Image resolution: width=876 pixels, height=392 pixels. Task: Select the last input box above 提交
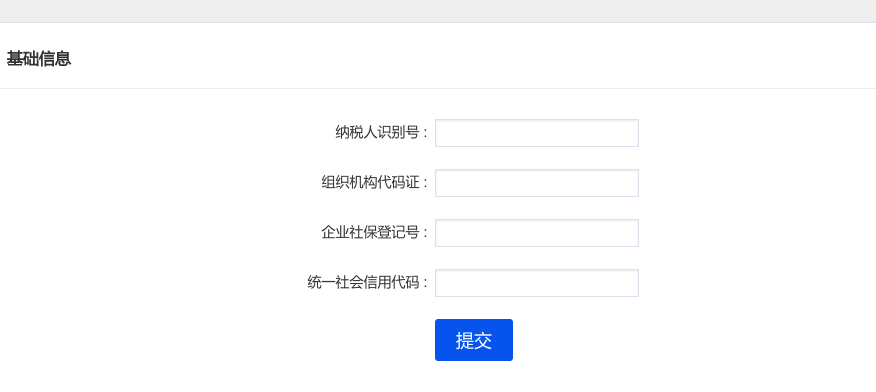coord(536,283)
